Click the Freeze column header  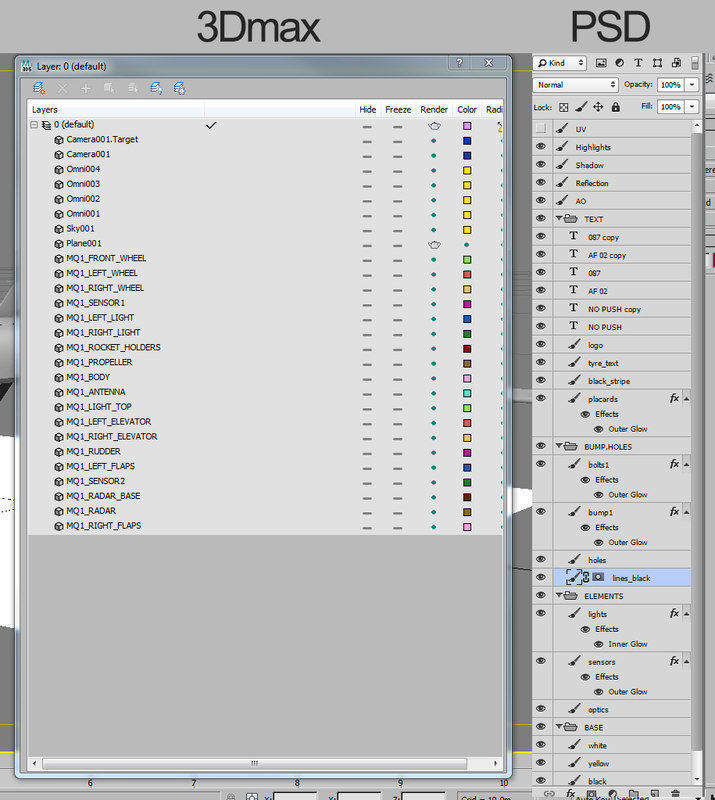pos(398,110)
